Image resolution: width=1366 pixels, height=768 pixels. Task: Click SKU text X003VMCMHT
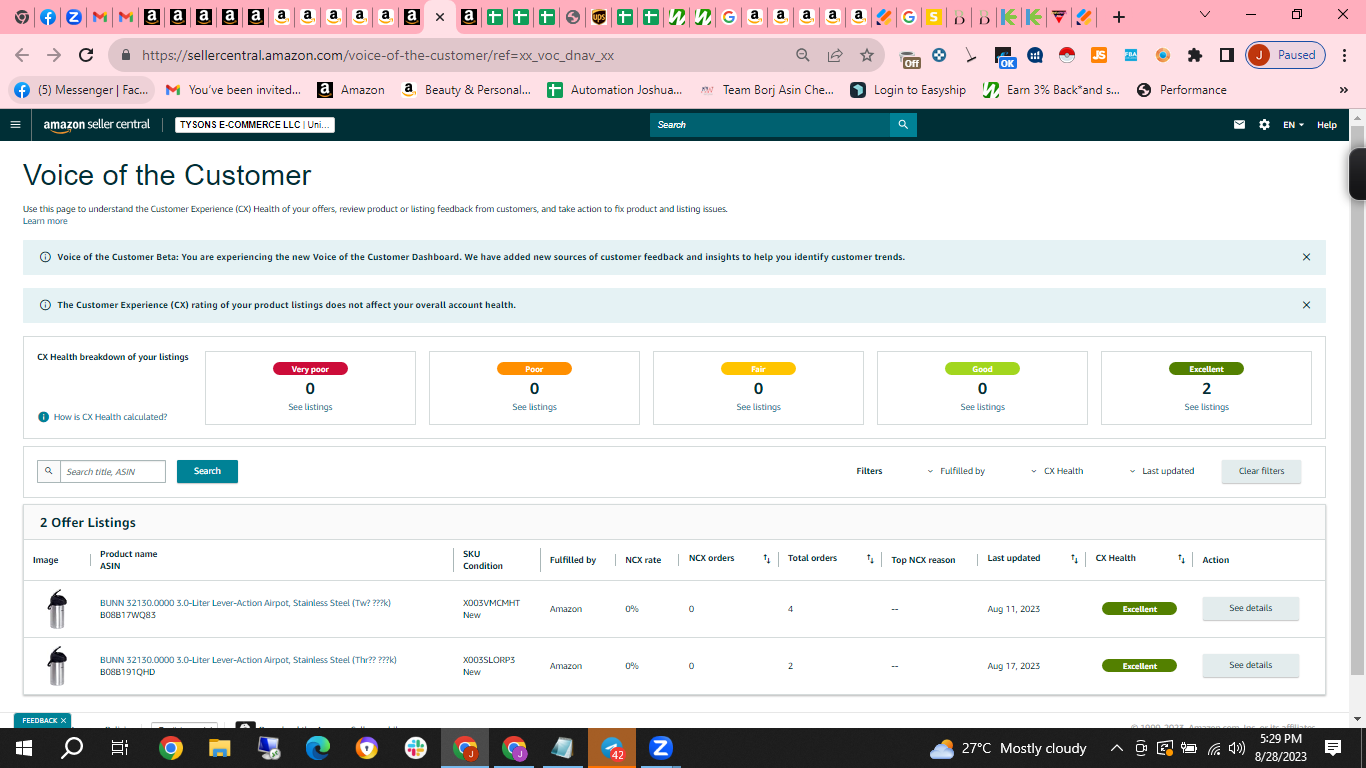tap(491, 603)
